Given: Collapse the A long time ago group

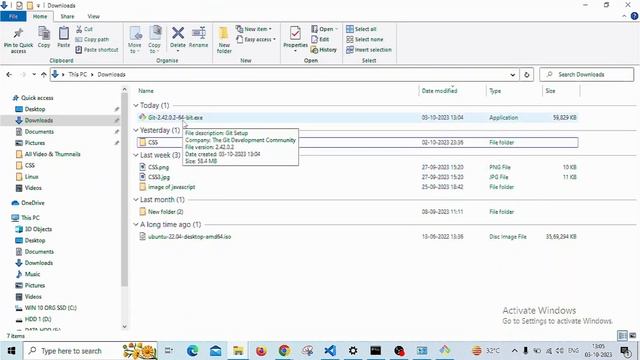Looking at the screenshot, I should pyautogui.click(x=136, y=224).
